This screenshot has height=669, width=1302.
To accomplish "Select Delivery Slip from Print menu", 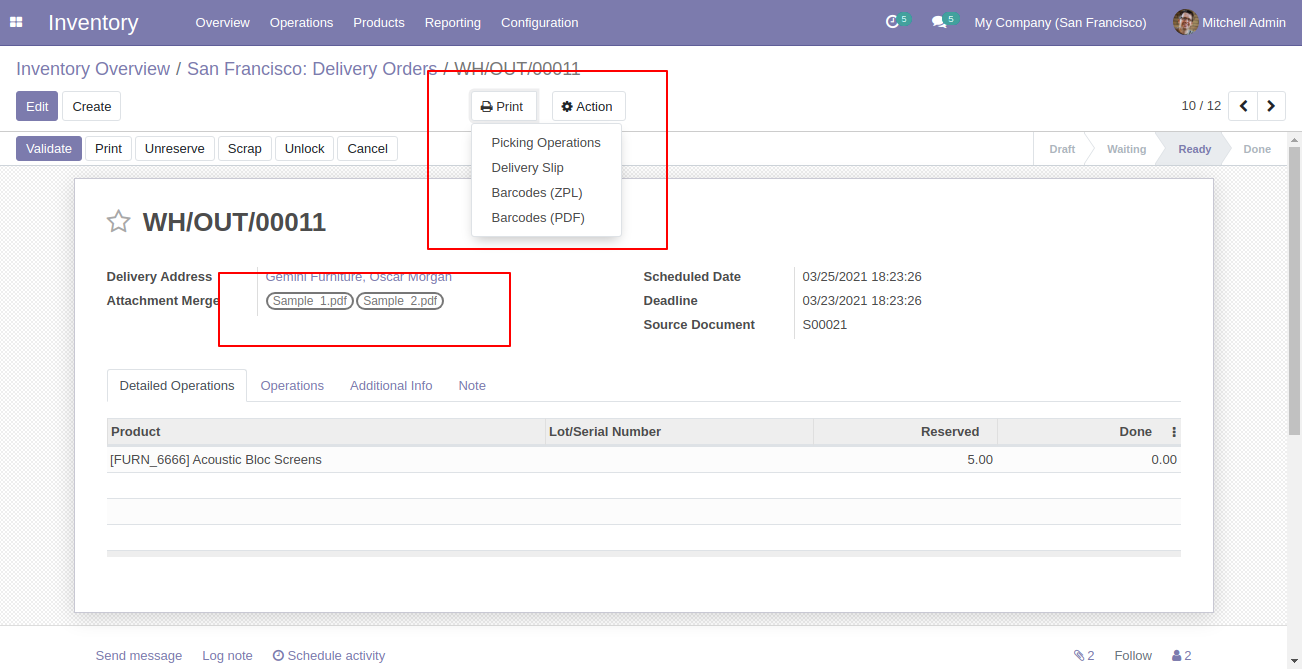I will coord(546,168).
